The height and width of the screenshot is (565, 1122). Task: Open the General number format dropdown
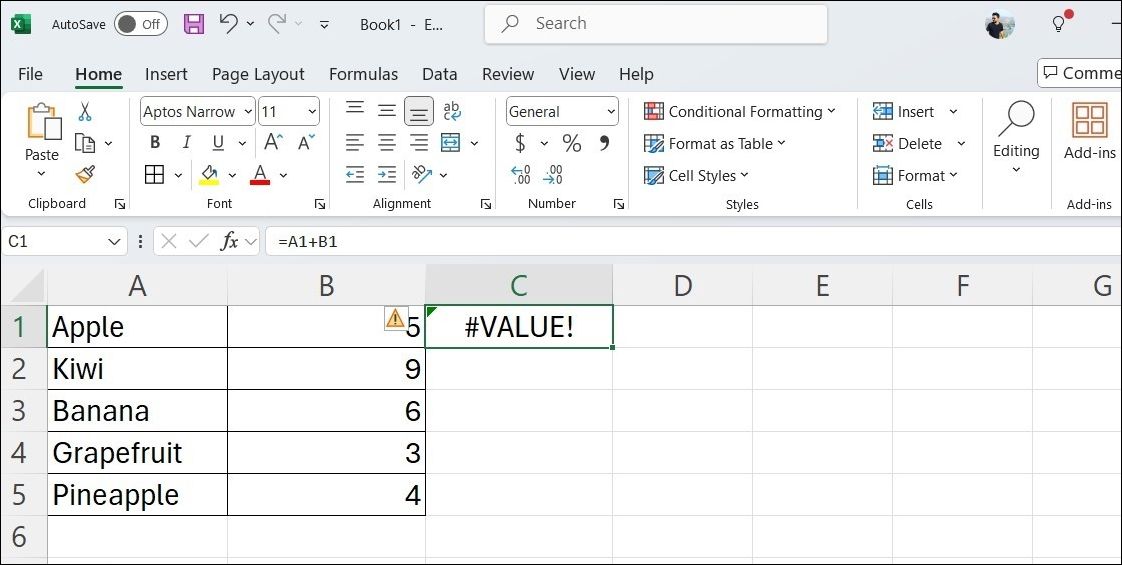(562, 112)
